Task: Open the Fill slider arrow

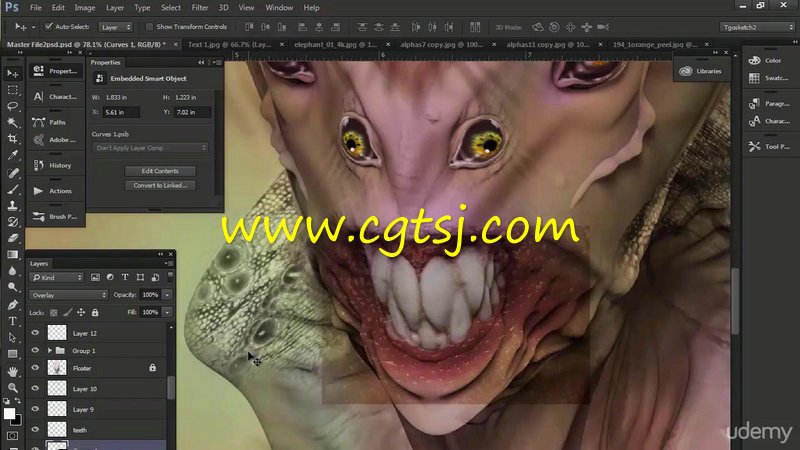Action: tap(167, 312)
